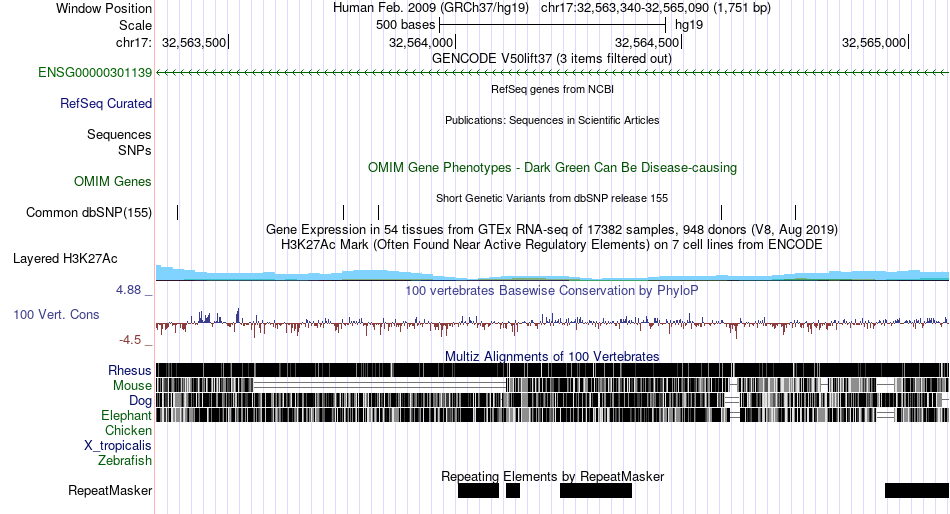
Task: Click Short Genetic Variants from dbSNP title
Action: tap(552, 198)
